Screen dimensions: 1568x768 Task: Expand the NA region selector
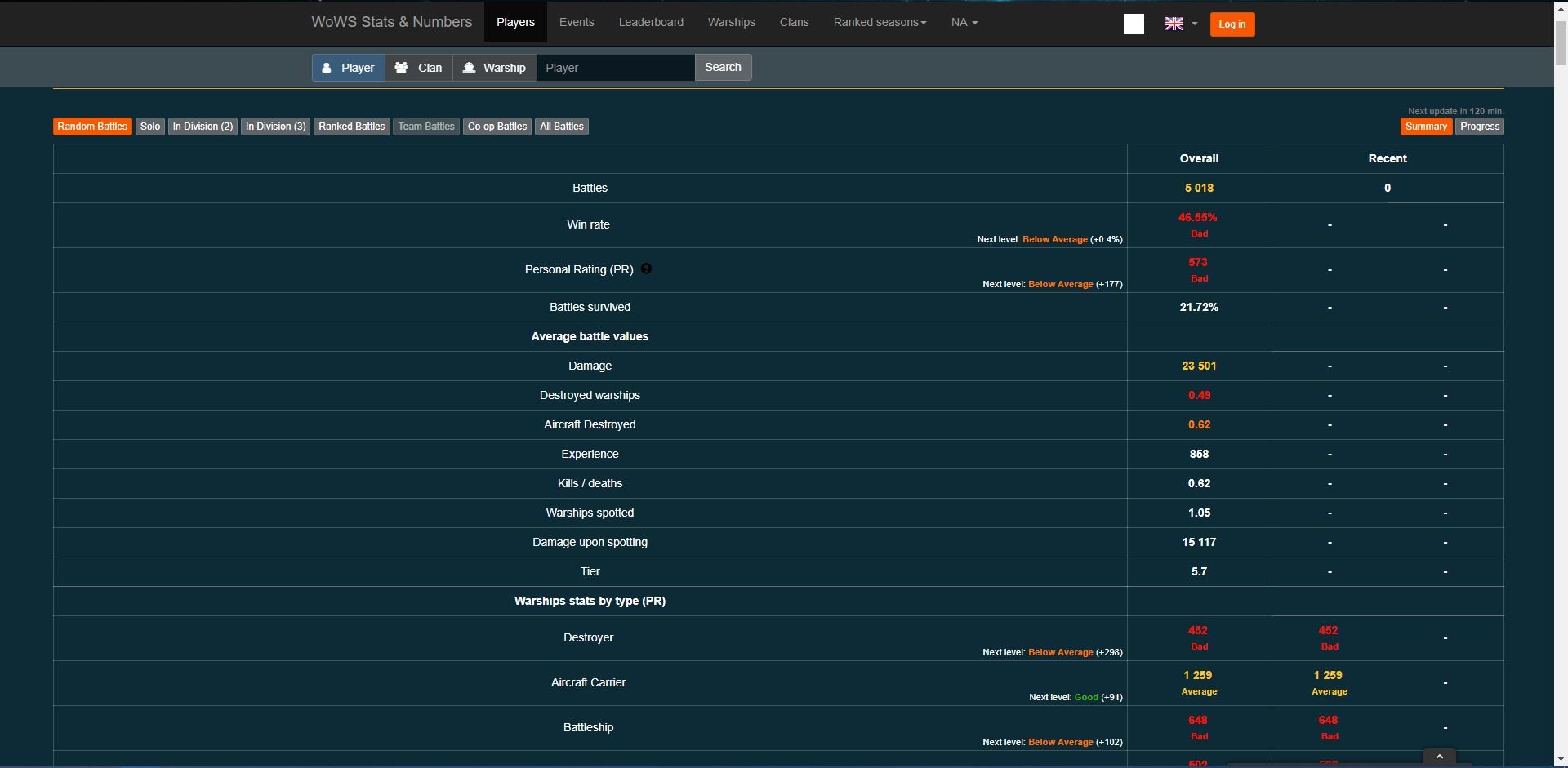point(964,22)
